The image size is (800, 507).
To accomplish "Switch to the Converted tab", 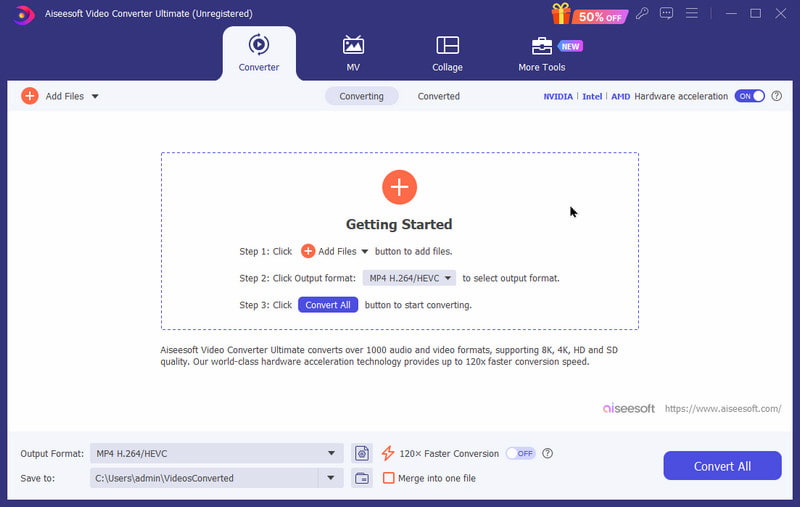I will 438,96.
